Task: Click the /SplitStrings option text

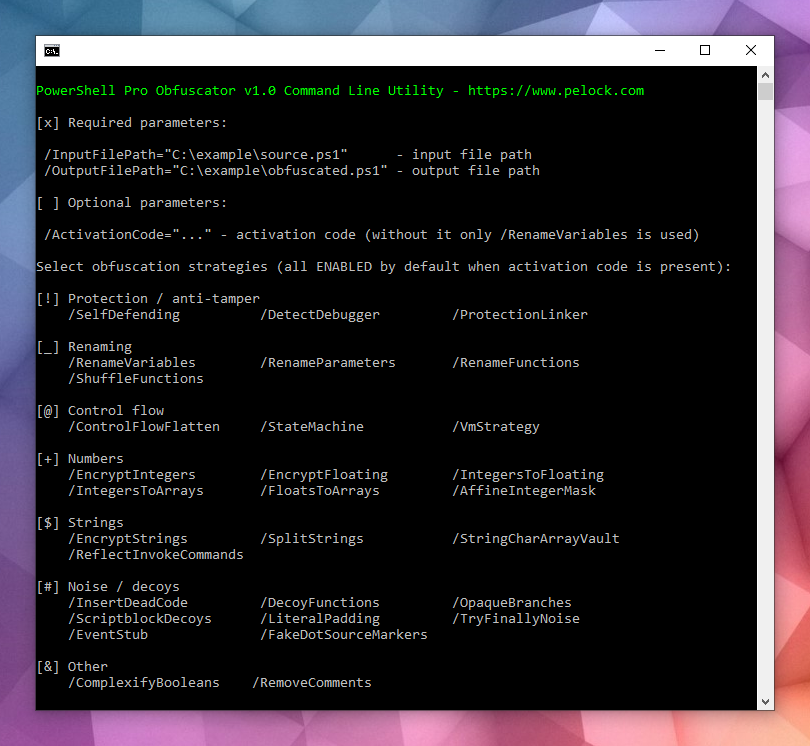Action: click(312, 539)
